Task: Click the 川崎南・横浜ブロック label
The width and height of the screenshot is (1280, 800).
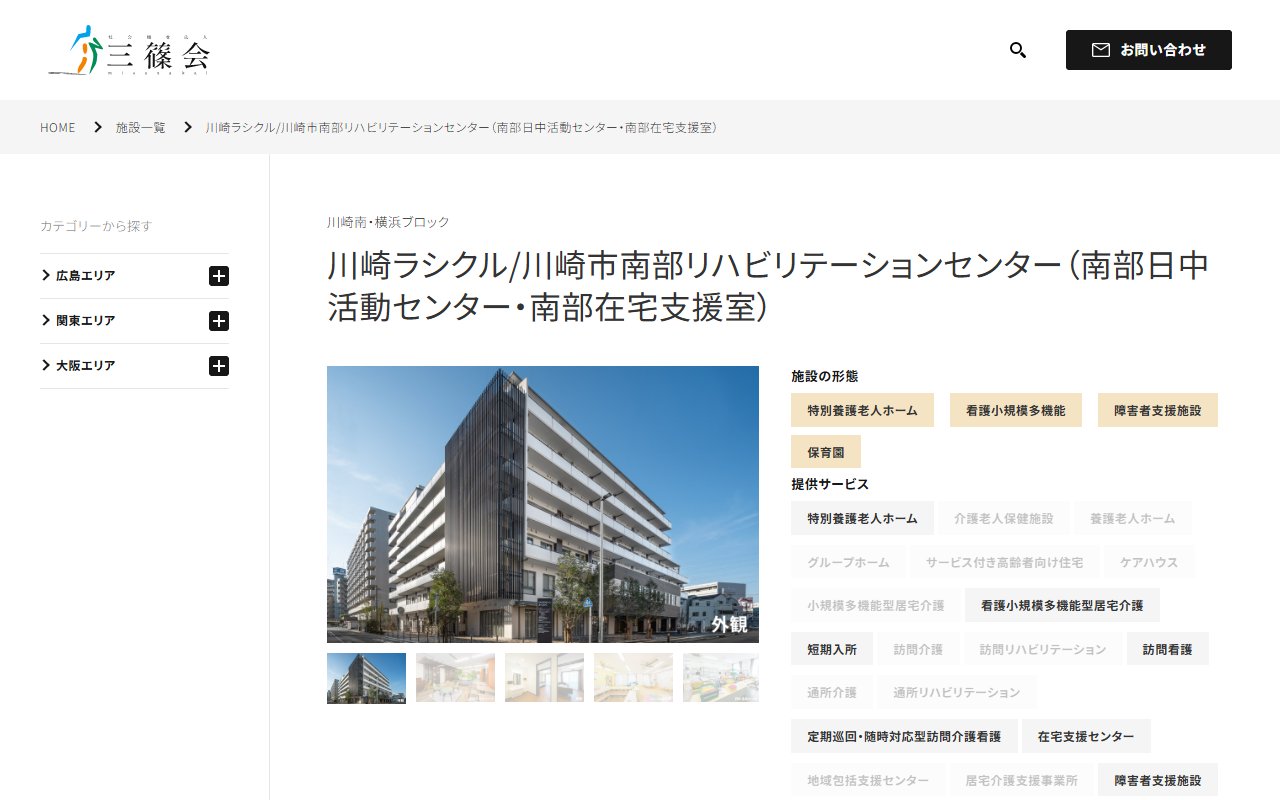Action: pyautogui.click(x=388, y=222)
